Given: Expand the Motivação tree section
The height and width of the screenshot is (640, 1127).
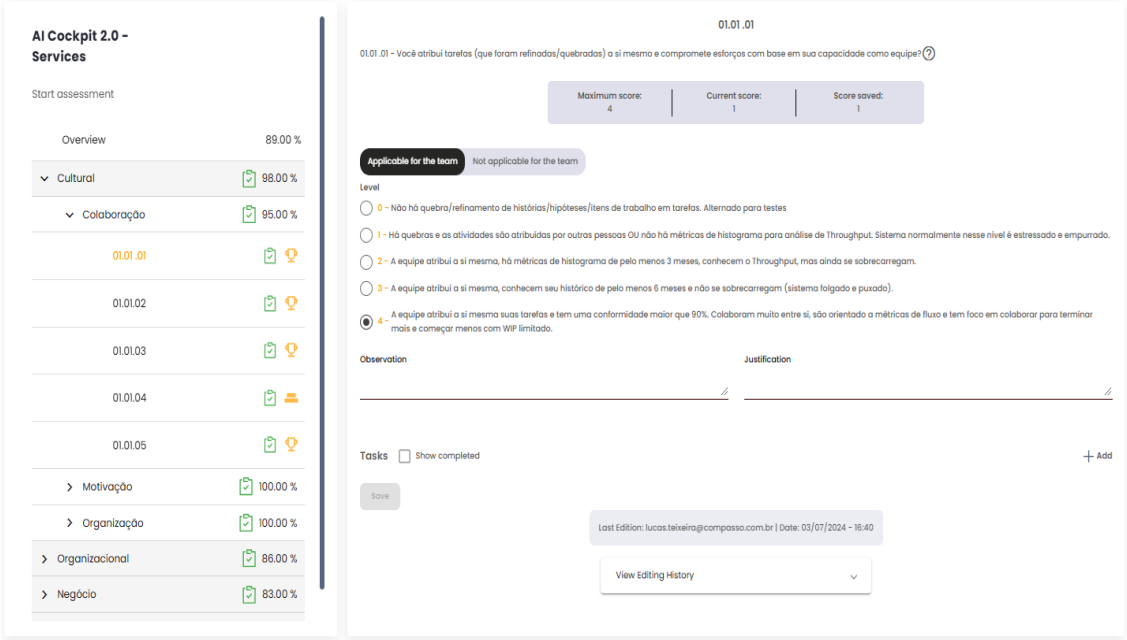Looking at the screenshot, I should point(70,487).
